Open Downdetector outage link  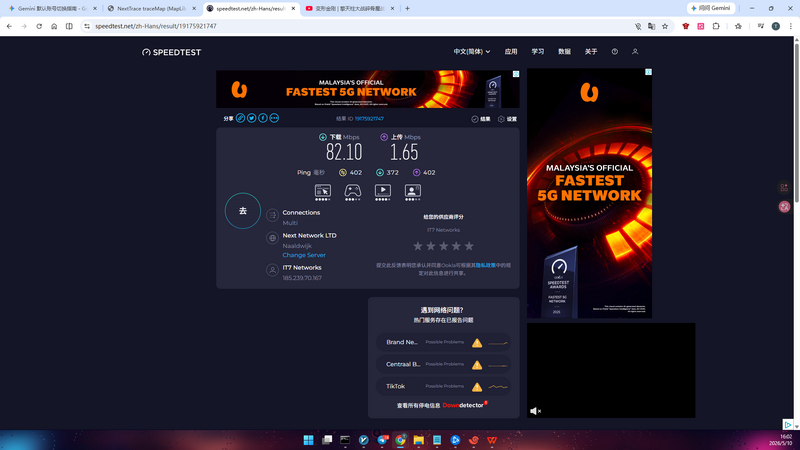point(463,405)
